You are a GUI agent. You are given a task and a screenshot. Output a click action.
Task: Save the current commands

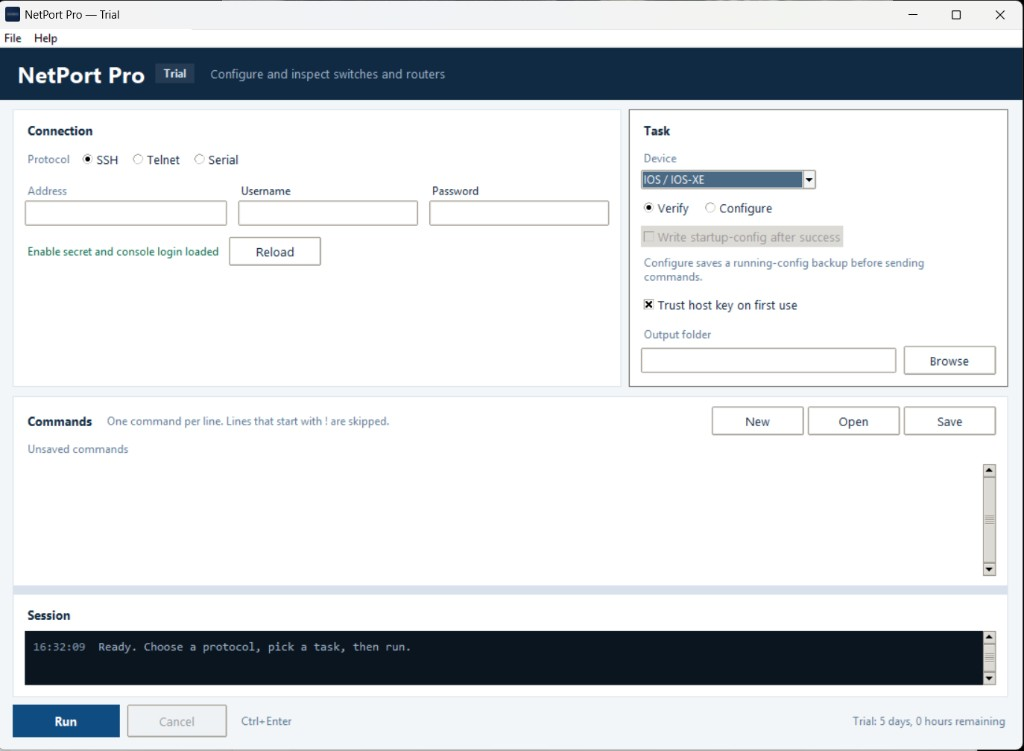950,421
